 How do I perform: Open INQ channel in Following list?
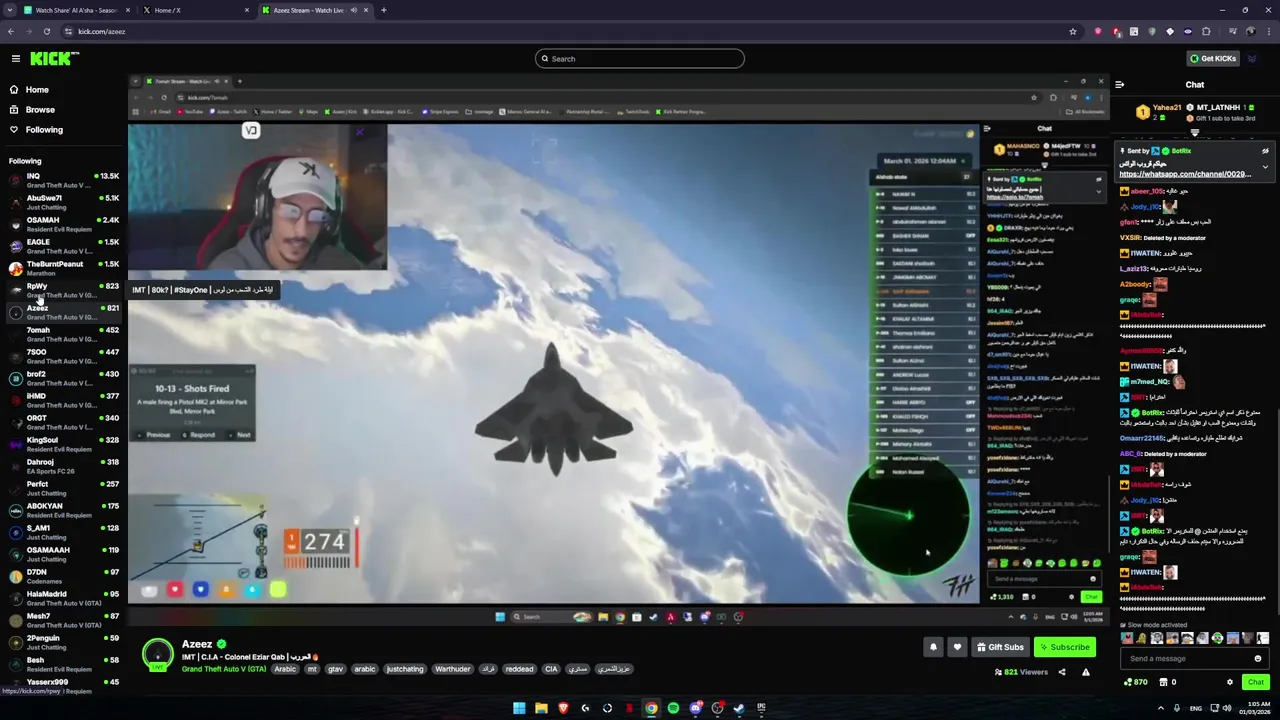(x=64, y=180)
